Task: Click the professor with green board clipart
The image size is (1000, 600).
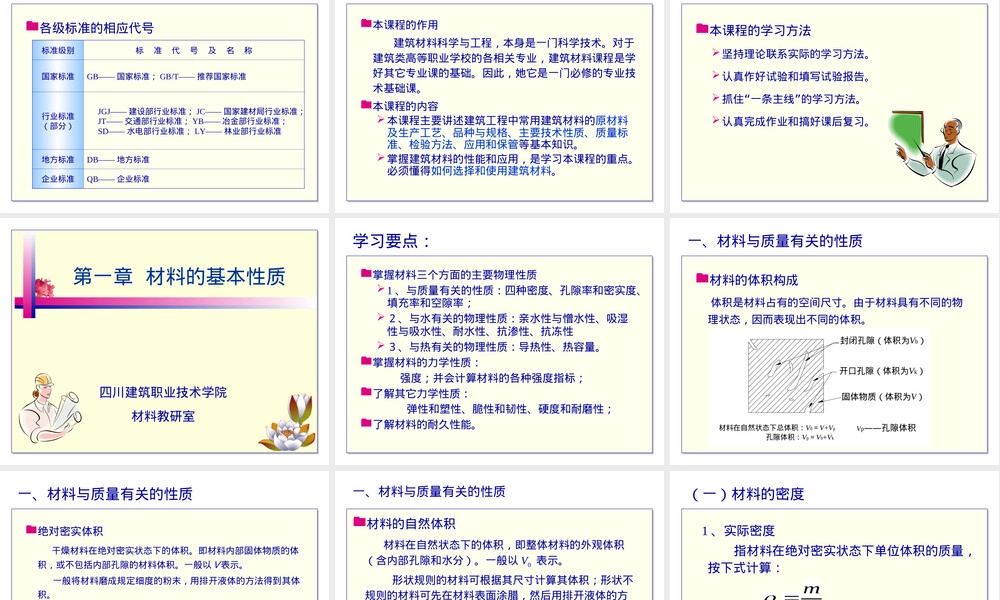Action: point(933,149)
